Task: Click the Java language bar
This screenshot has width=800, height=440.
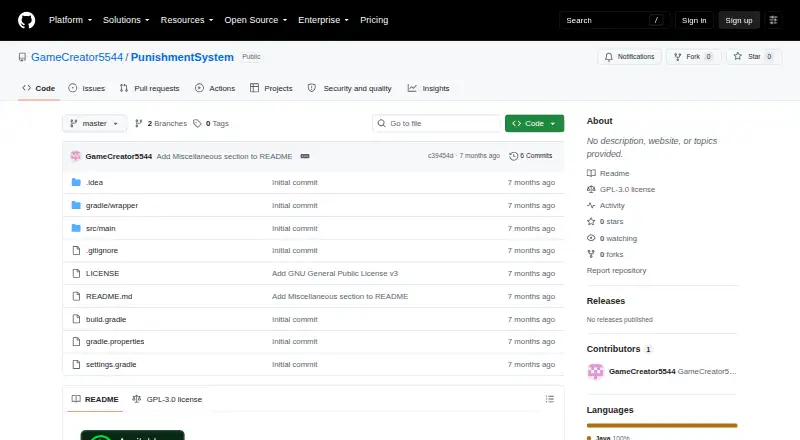Action: click(x=662, y=425)
